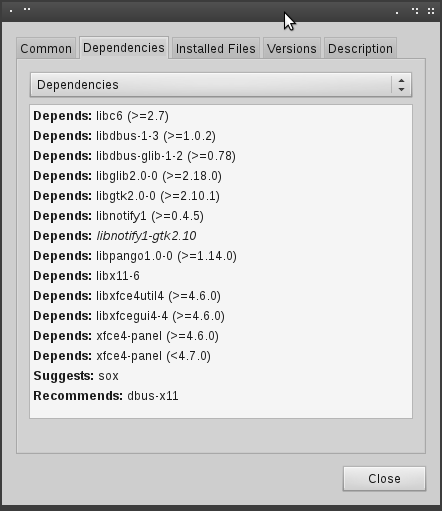Select the Dependencies tab
This screenshot has width=442, height=511.
[124, 48]
